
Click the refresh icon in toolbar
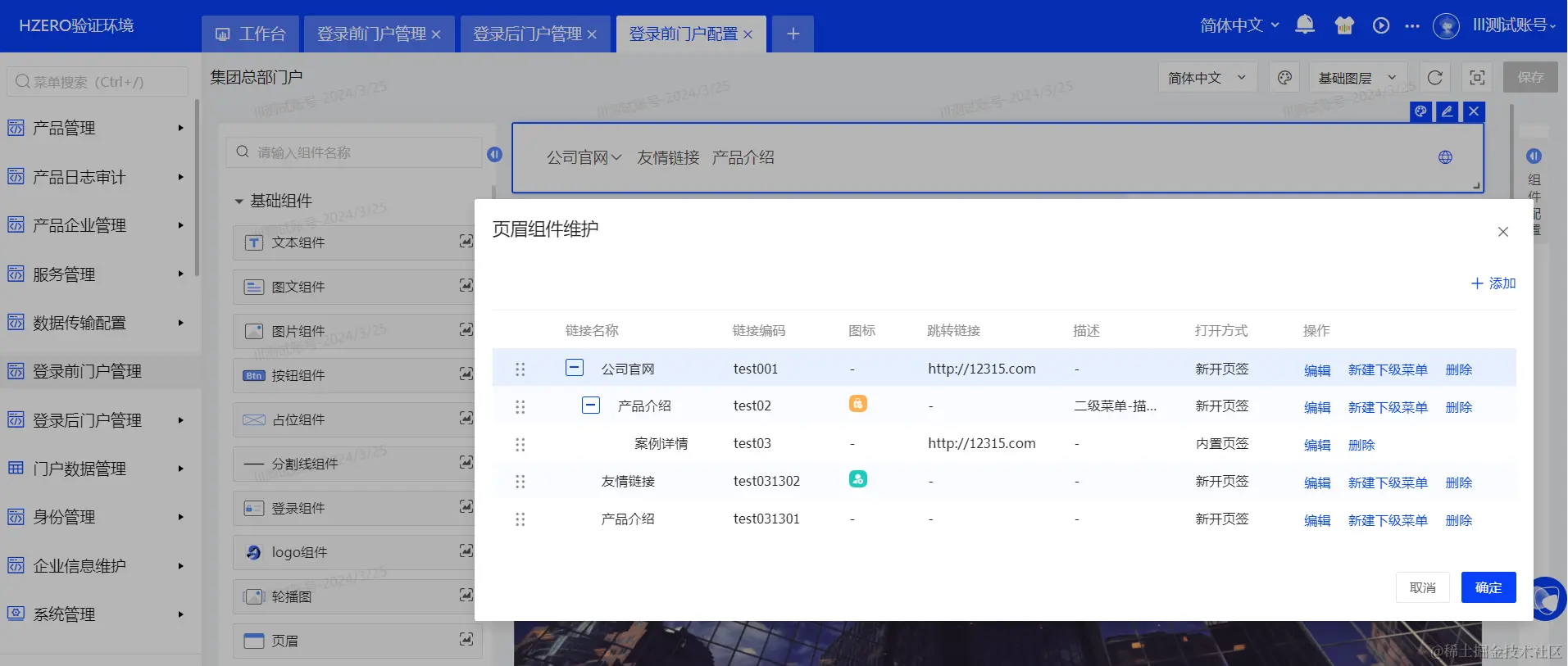point(1434,78)
